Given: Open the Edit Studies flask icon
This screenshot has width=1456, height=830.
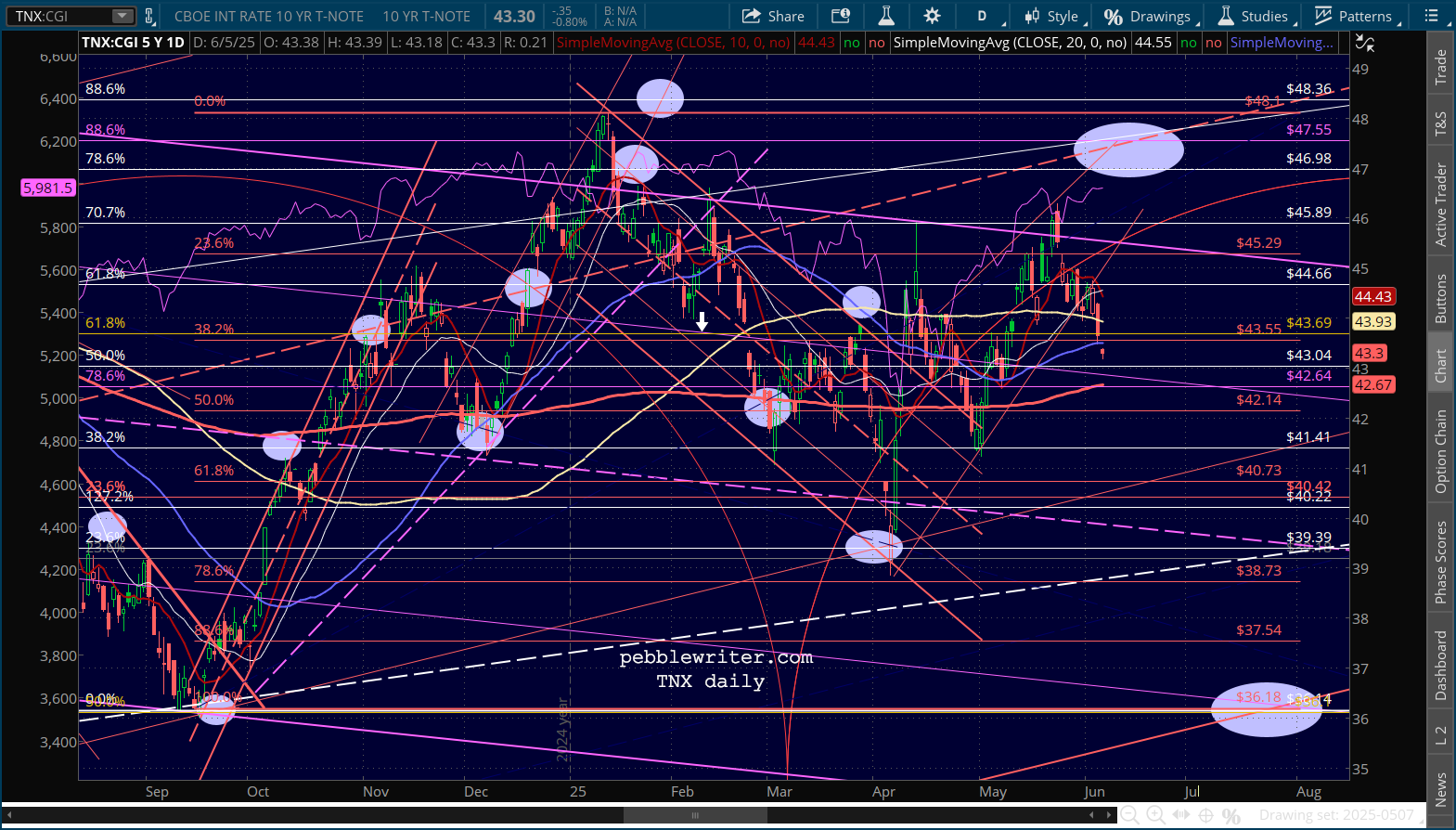Looking at the screenshot, I should click(x=886, y=16).
